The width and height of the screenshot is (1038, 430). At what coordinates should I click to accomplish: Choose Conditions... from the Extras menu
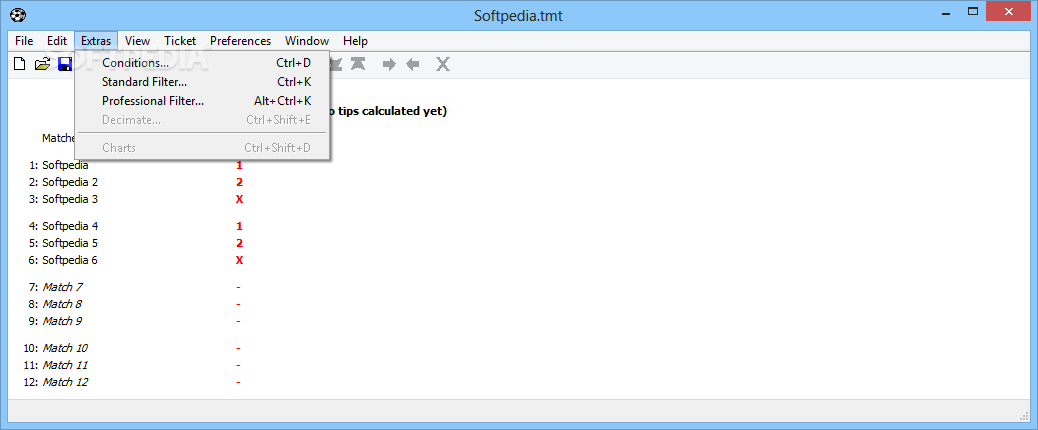pyautogui.click(x=203, y=63)
